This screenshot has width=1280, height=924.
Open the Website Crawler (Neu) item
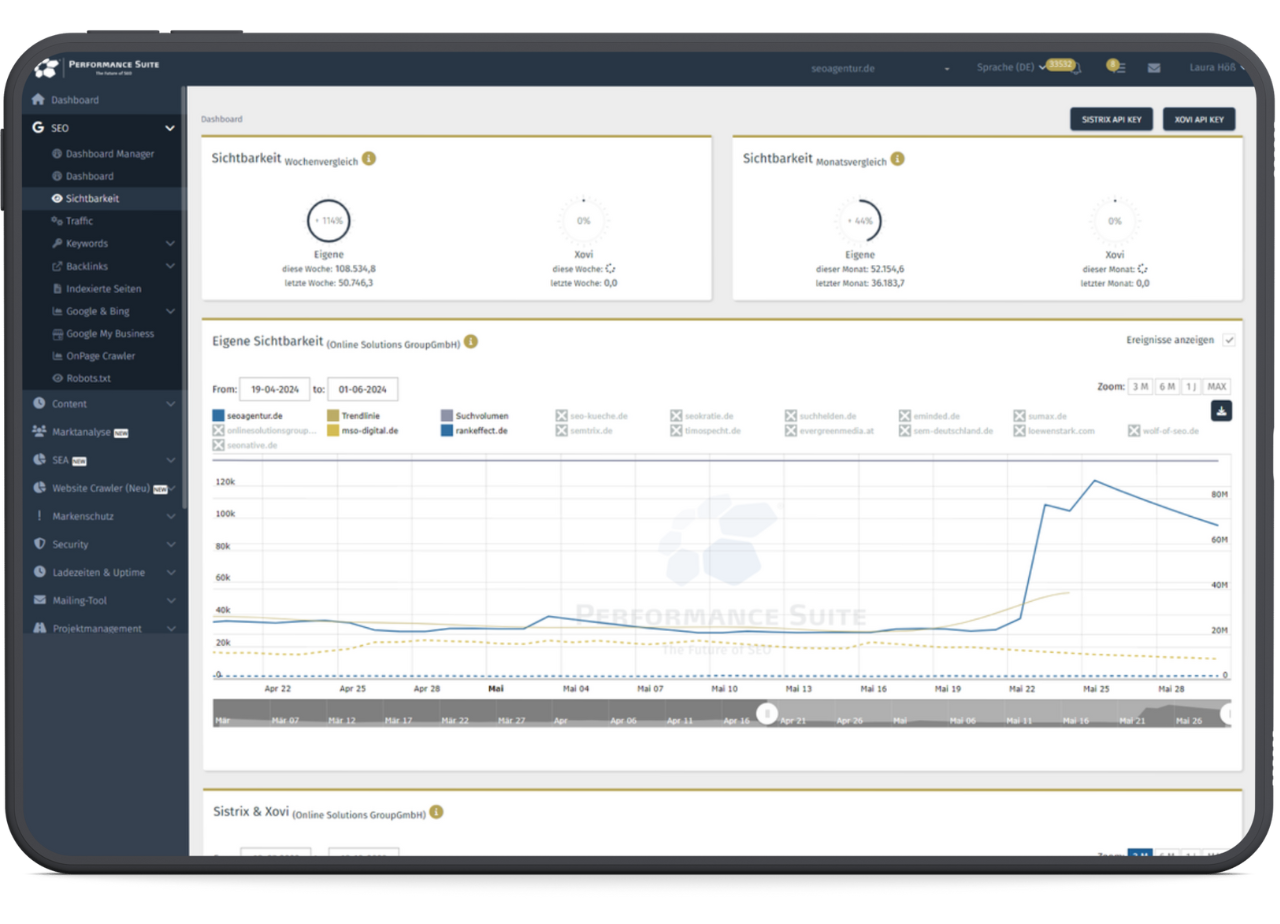click(x=103, y=488)
